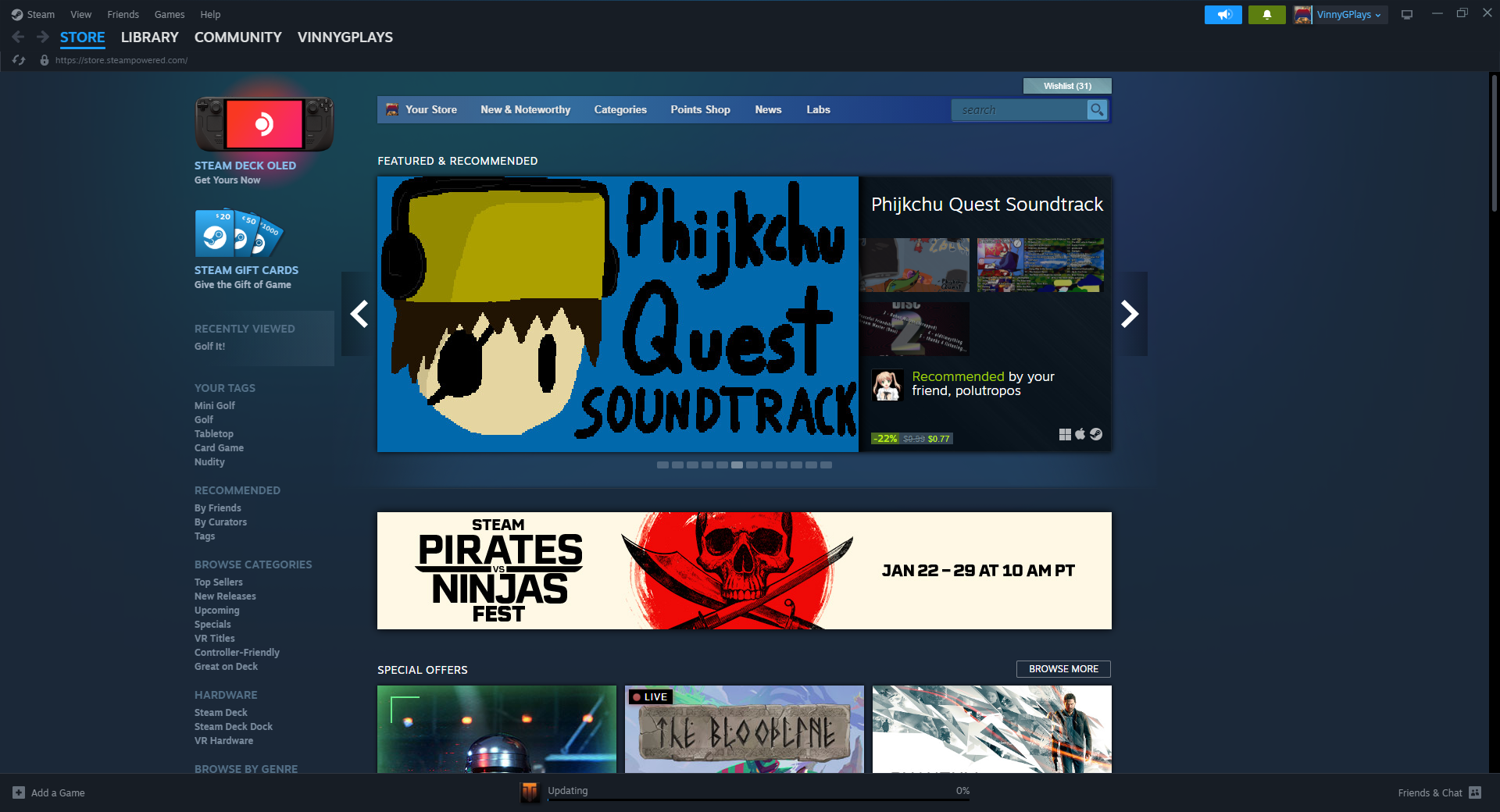Click the Add a Game plus icon
Viewport: 1500px width, 812px height.
[19, 792]
